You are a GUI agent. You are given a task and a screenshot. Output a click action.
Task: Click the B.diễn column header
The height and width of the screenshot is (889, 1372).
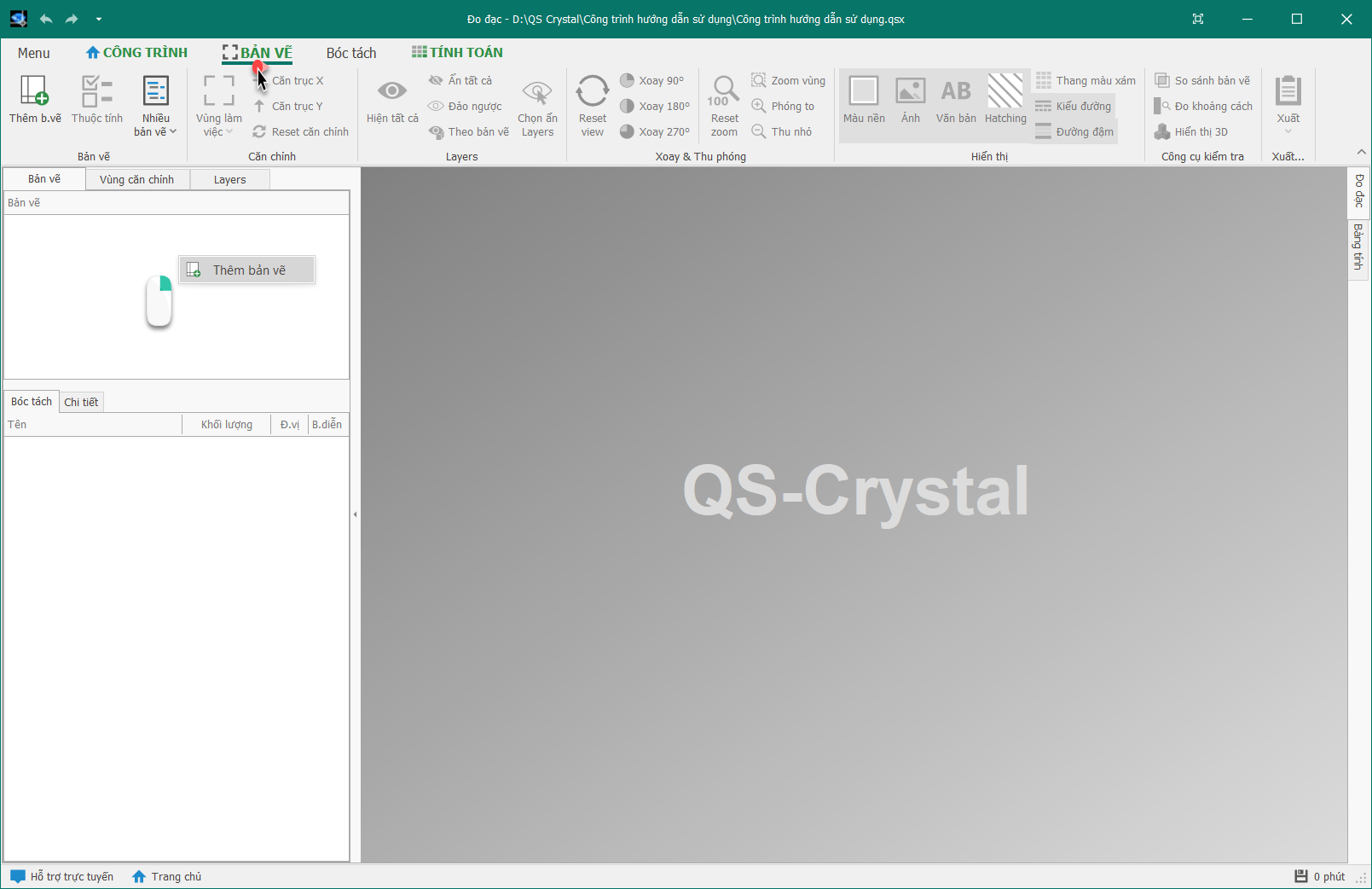(327, 424)
